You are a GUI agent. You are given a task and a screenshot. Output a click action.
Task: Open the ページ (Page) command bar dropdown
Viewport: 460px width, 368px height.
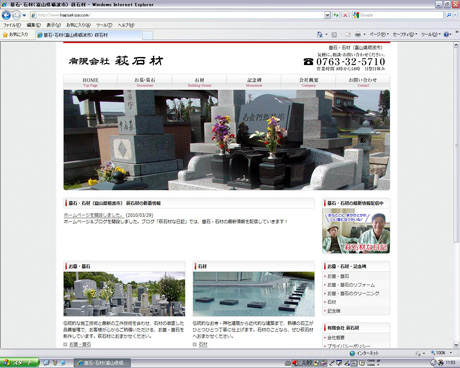379,34
